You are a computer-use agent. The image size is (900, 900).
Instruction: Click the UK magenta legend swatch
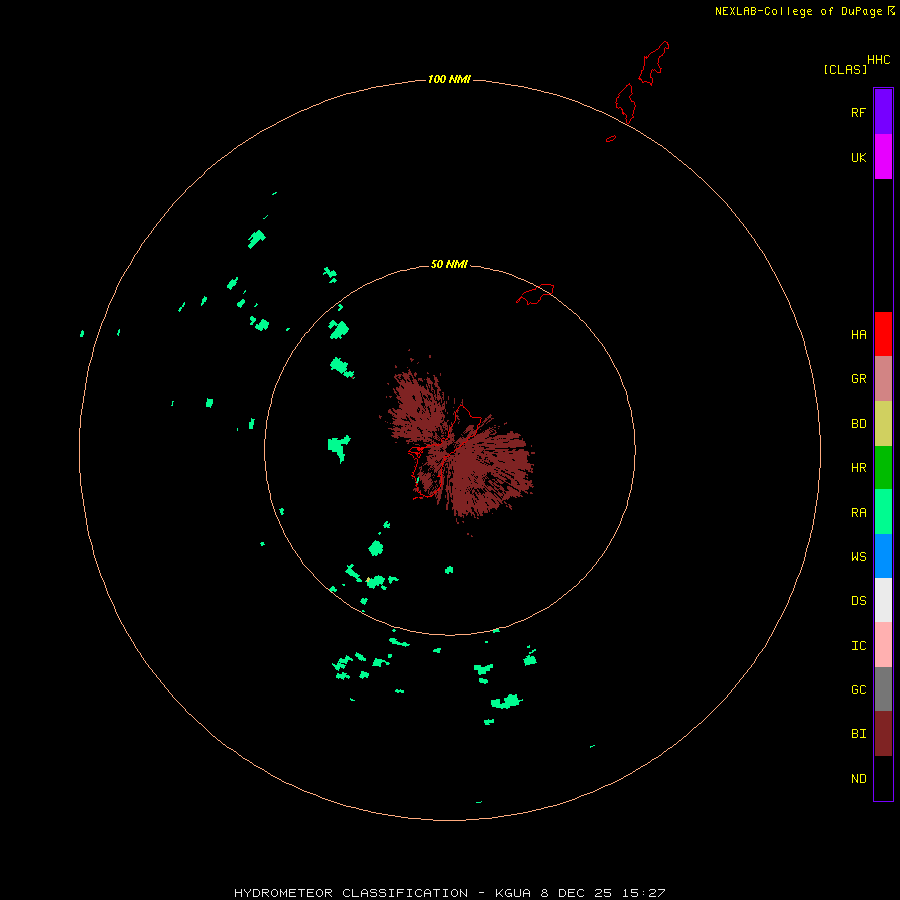(883, 157)
